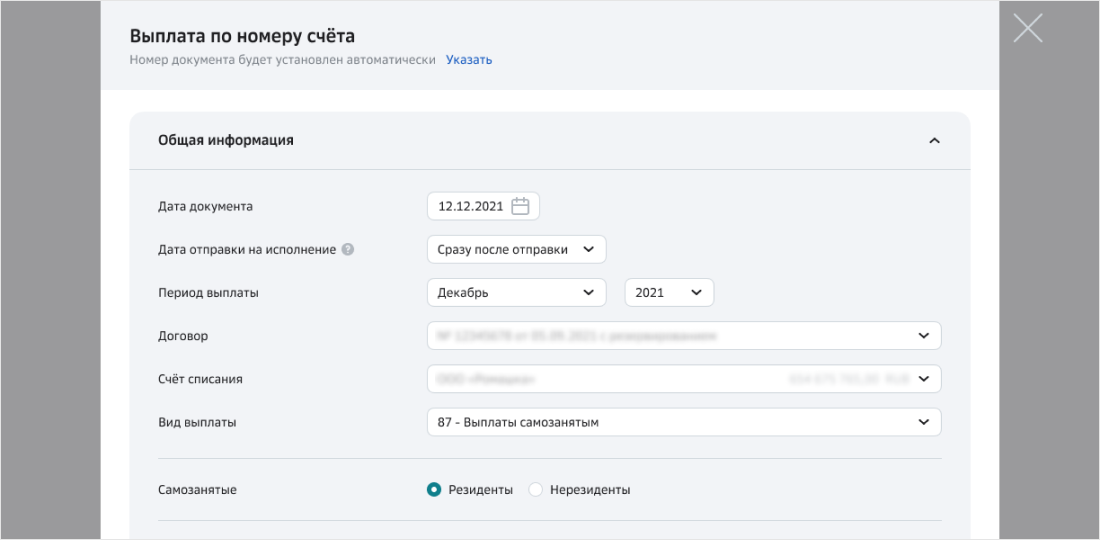Image resolution: width=1100 pixels, height=540 pixels.
Task: Close the payment form with the X icon
Action: (x=1027, y=28)
